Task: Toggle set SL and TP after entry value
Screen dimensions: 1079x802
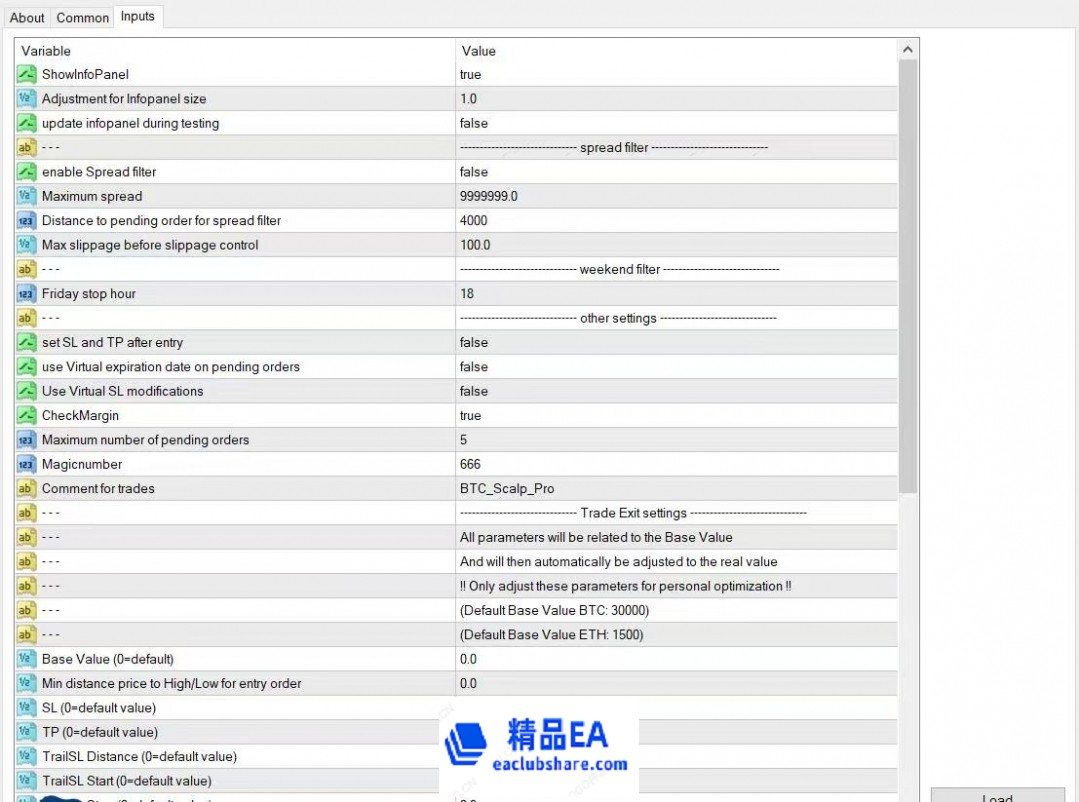Action: click(x=675, y=342)
